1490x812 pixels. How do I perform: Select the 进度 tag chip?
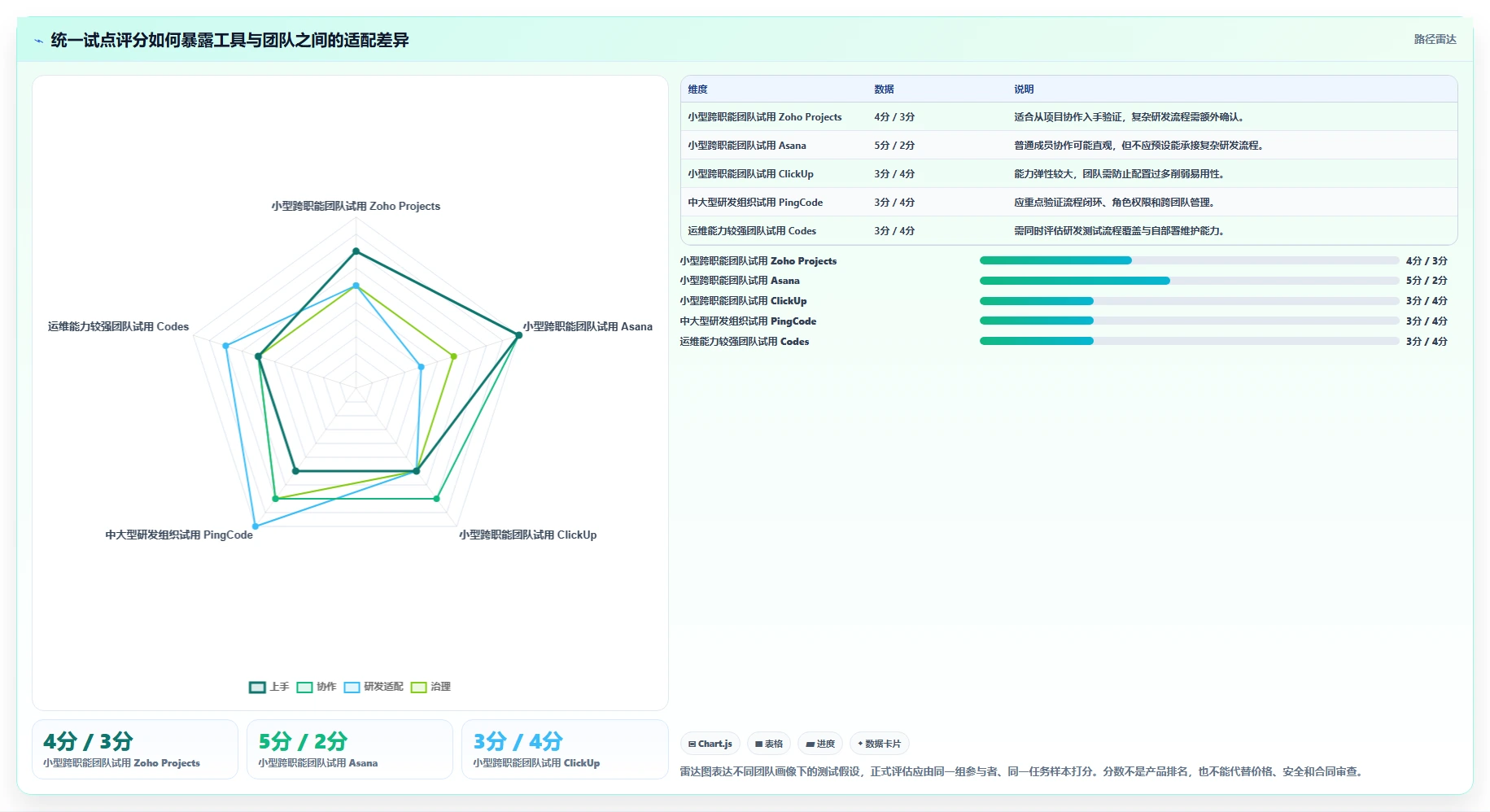click(819, 744)
